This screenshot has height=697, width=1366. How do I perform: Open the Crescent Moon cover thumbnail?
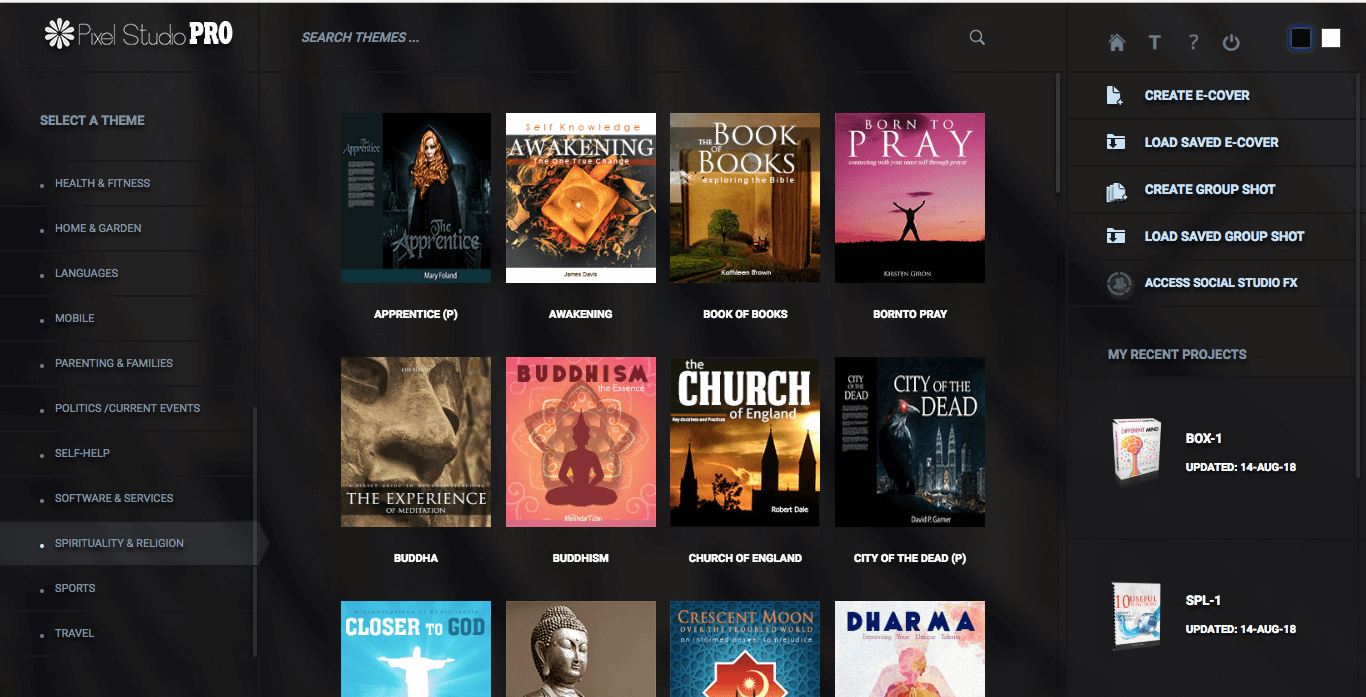[745, 649]
